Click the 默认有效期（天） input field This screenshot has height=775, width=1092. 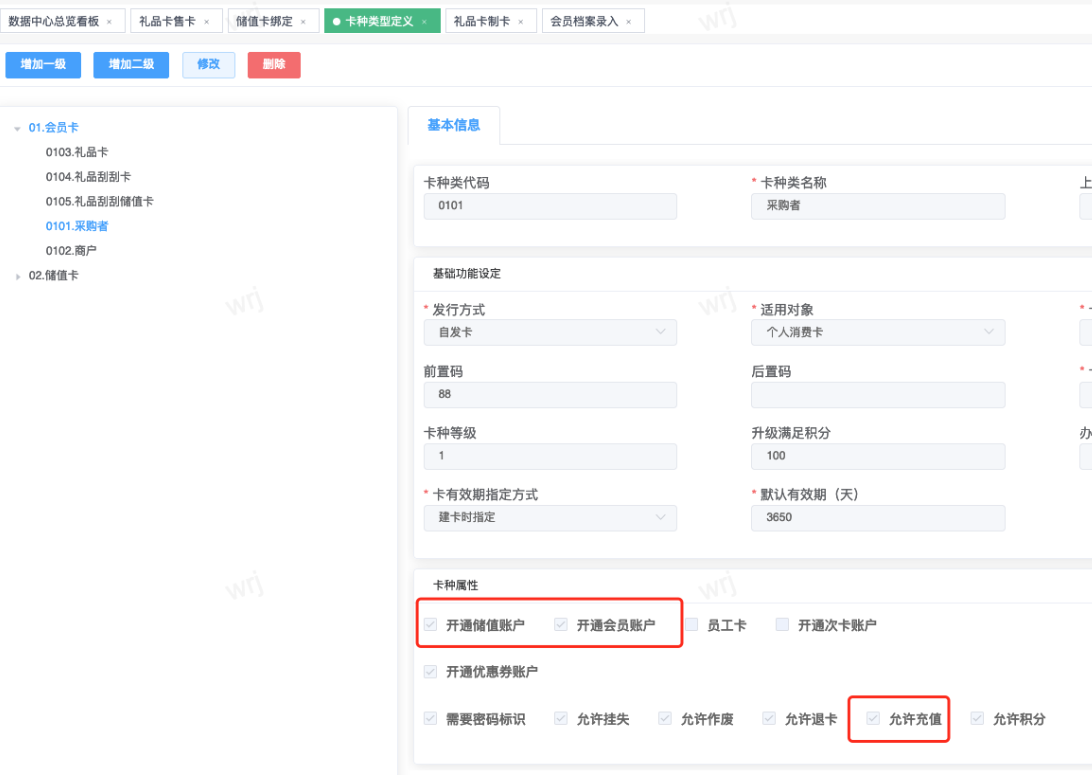[877, 517]
